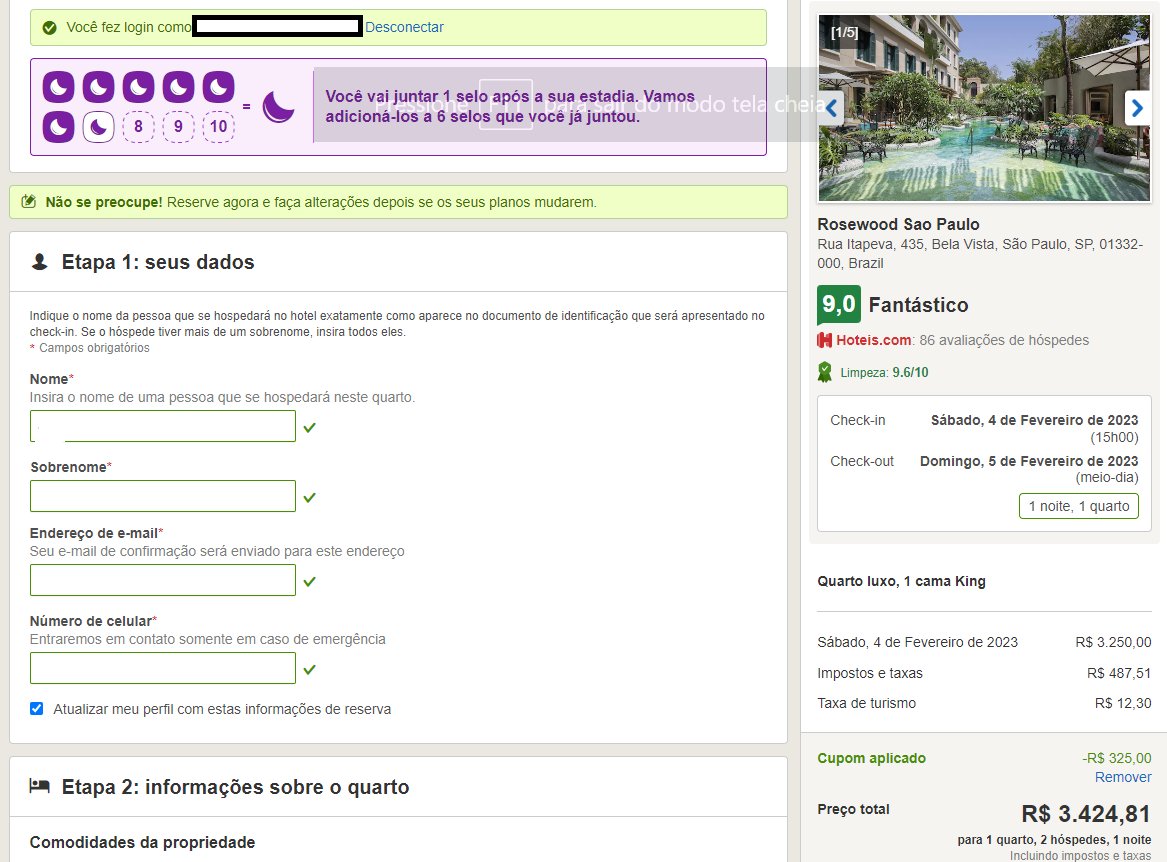Viewport: 1167px width, 862px height.
Task: Focus the Endereço de e-mail input field
Action: 163,580
